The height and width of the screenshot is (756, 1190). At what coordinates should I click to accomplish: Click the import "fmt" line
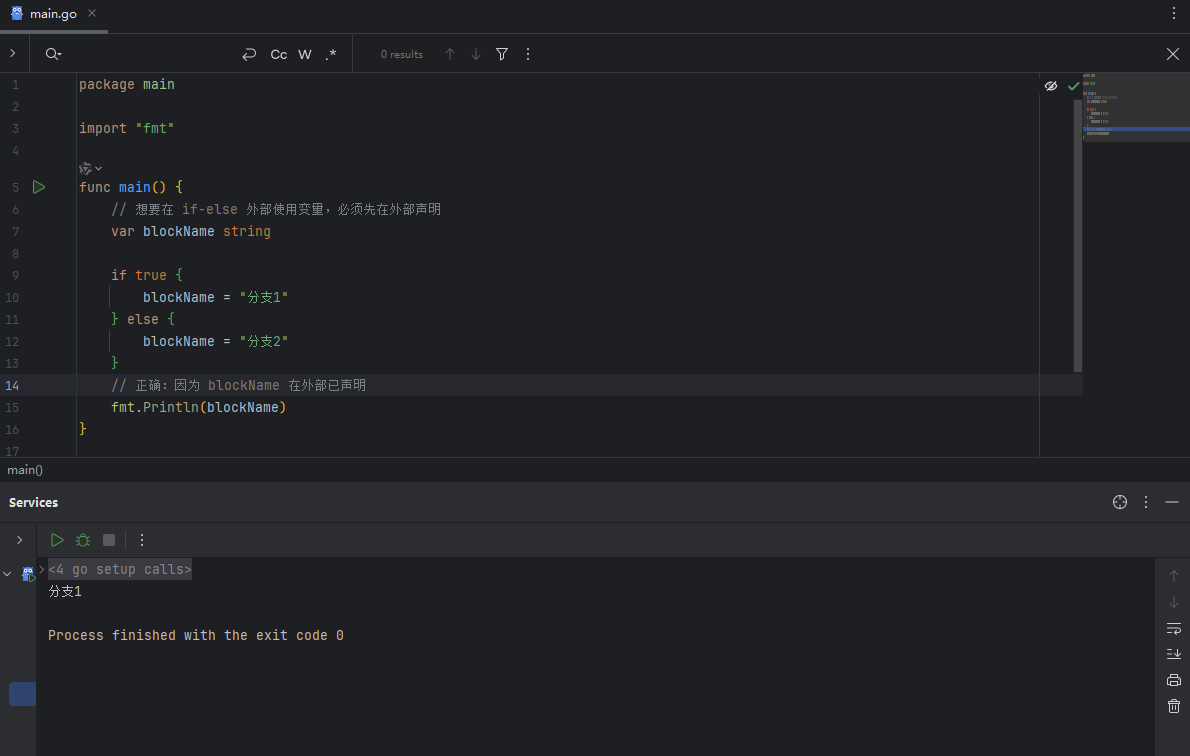tap(127, 128)
